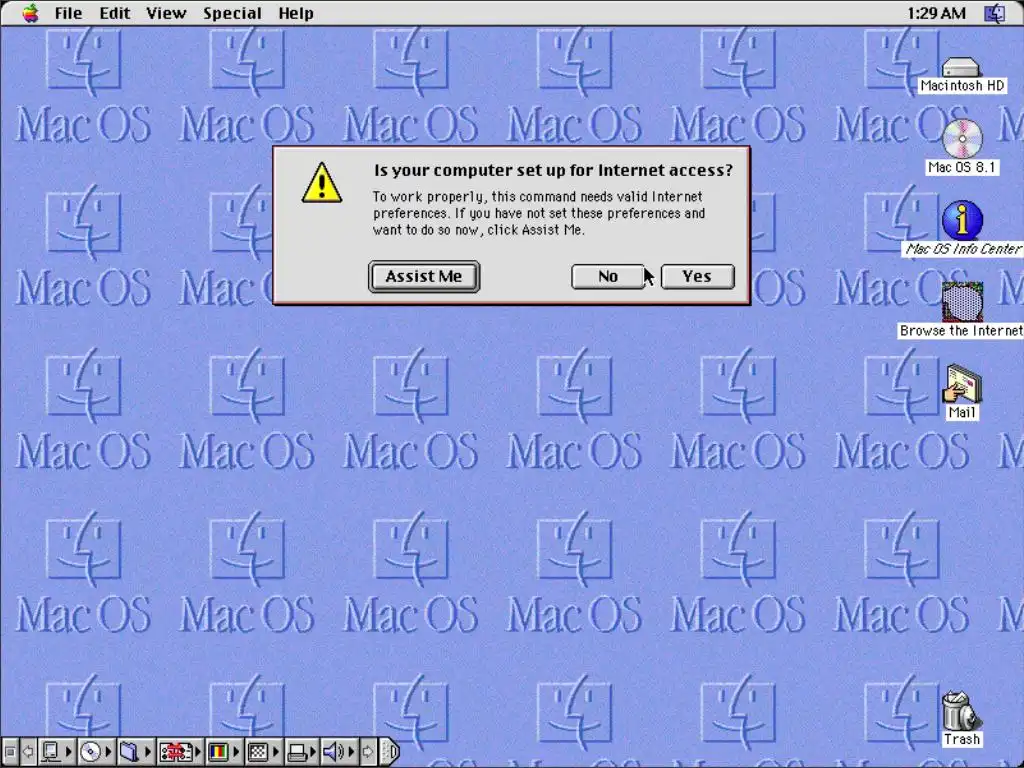
Task: Open the CD player Control Strip module
Action: [x=96, y=752]
